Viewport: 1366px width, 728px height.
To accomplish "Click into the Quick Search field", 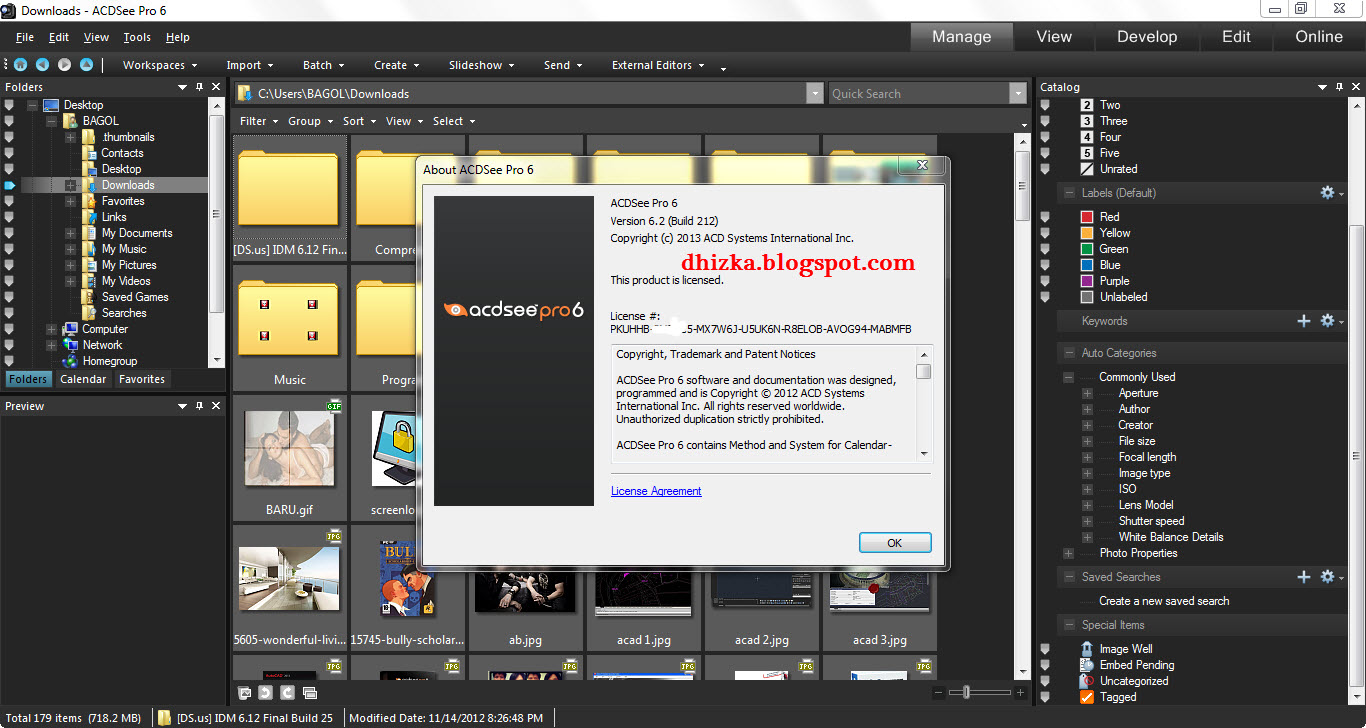I will [919, 94].
